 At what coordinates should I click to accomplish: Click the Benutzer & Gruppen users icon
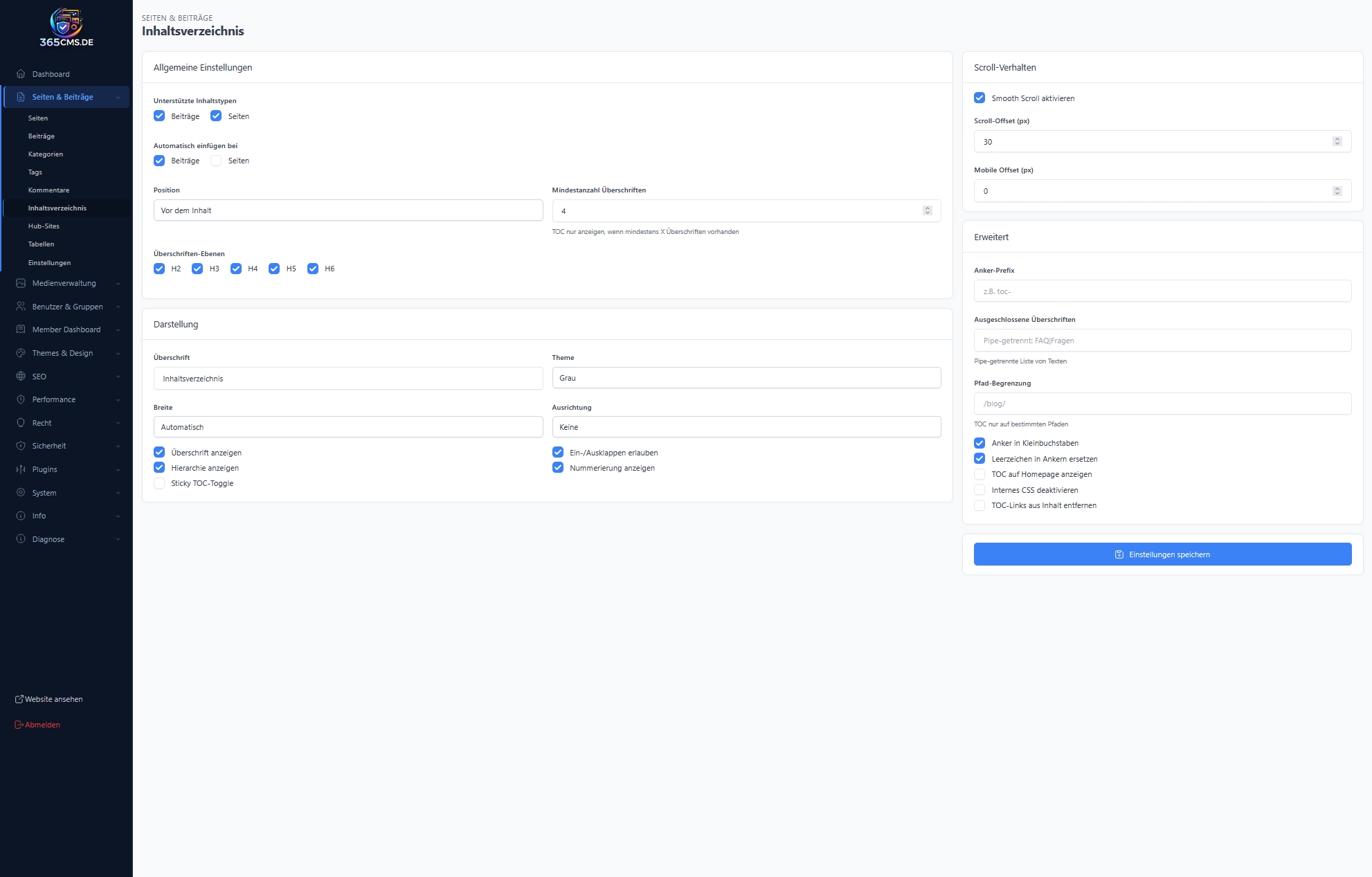pyautogui.click(x=21, y=307)
